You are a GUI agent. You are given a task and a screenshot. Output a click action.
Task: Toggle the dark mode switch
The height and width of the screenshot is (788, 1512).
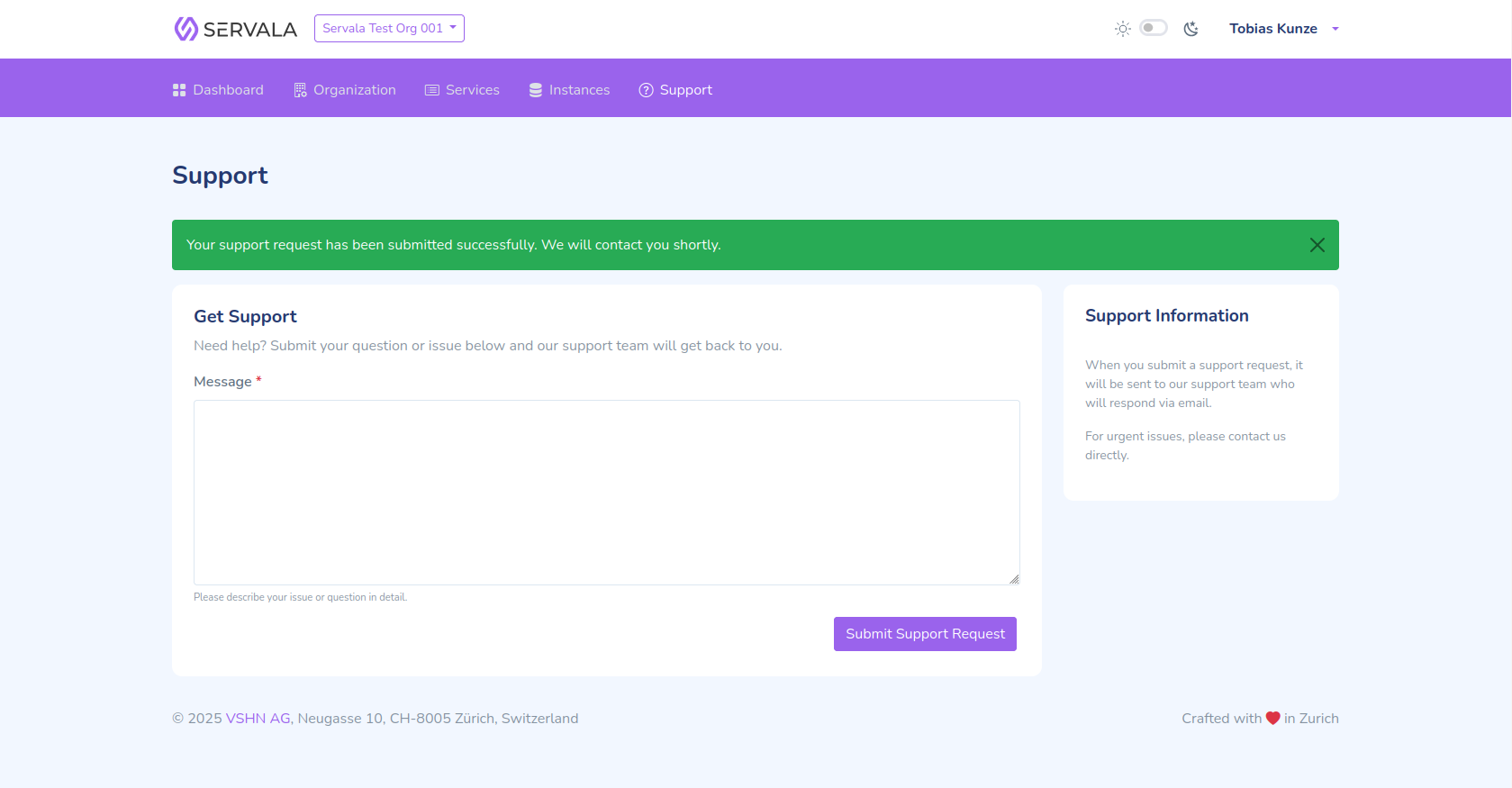(x=1153, y=28)
